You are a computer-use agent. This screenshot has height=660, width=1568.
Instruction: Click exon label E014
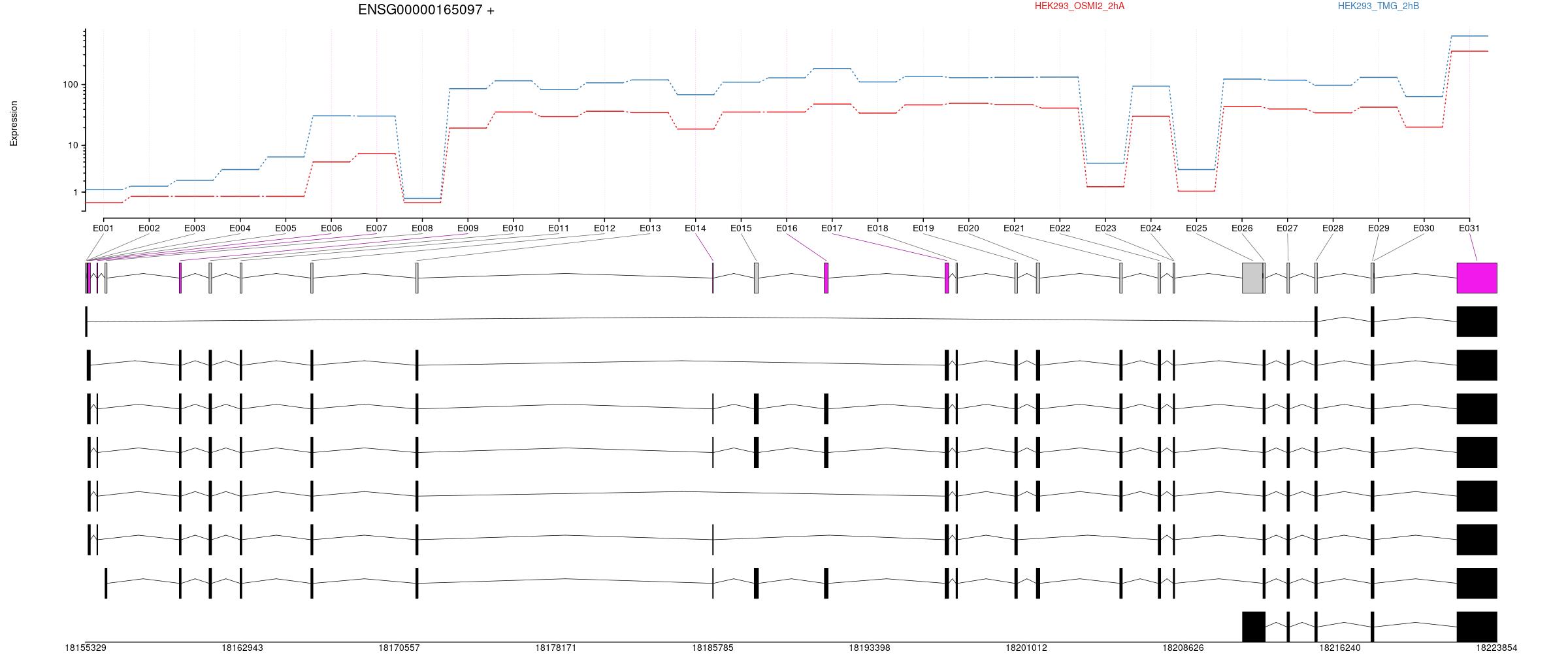click(x=695, y=228)
